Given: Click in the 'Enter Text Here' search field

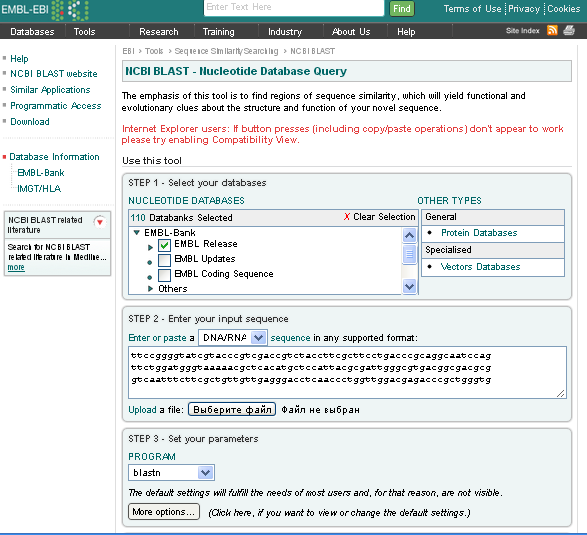Looking at the screenshot, I should click(294, 8).
